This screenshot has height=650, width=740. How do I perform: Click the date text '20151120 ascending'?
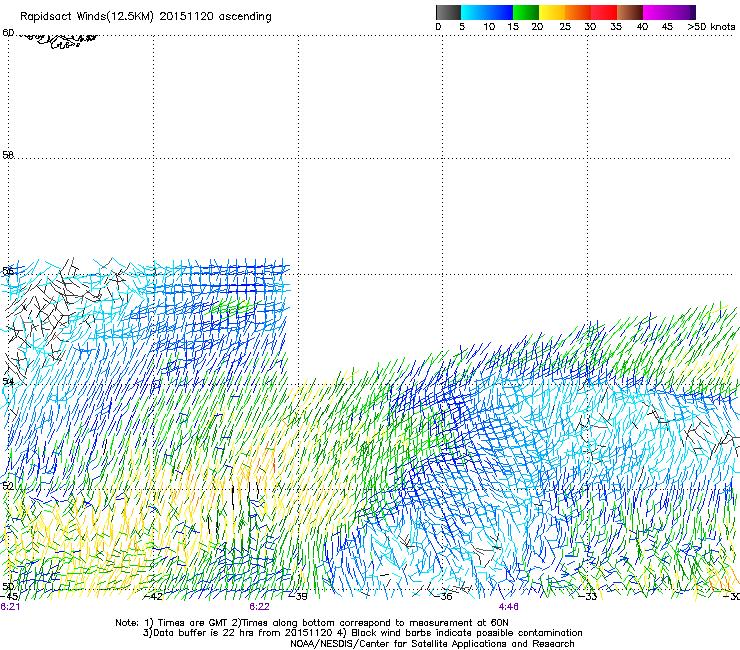click(x=215, y=17)
